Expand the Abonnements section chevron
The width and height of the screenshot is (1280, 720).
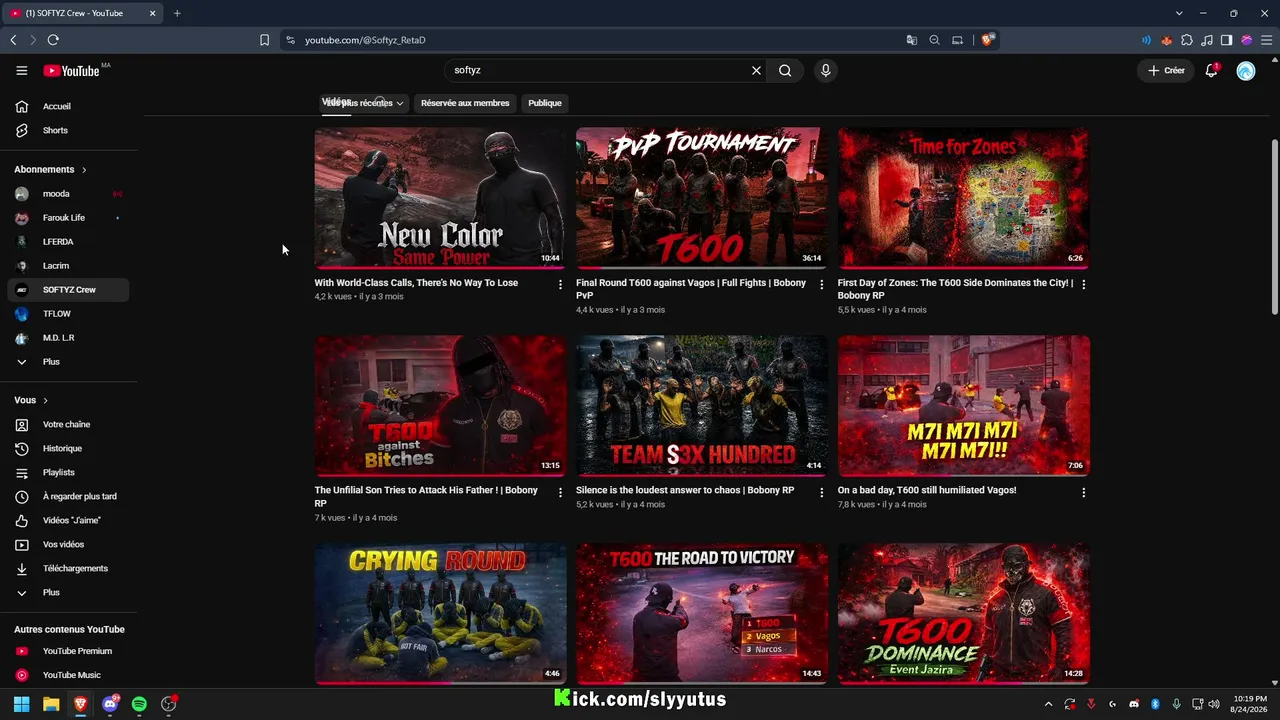84,170
